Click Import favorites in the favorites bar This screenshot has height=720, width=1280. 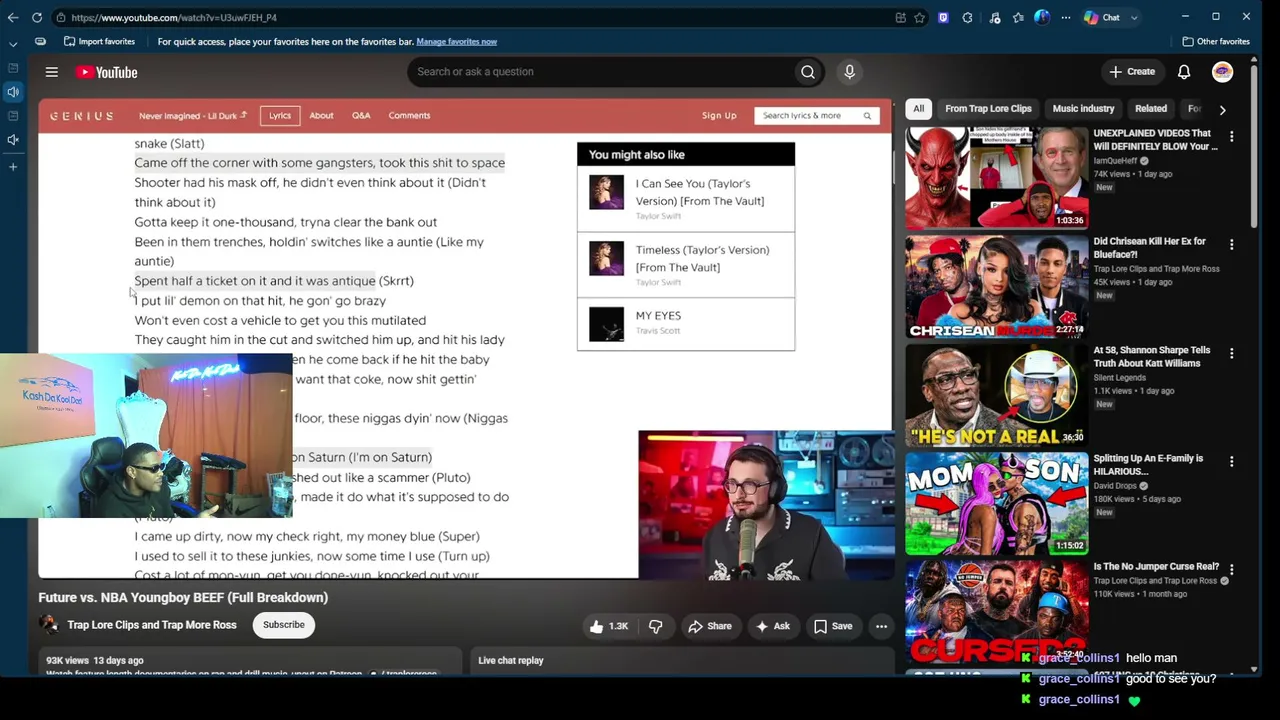(x=99, y=42)
